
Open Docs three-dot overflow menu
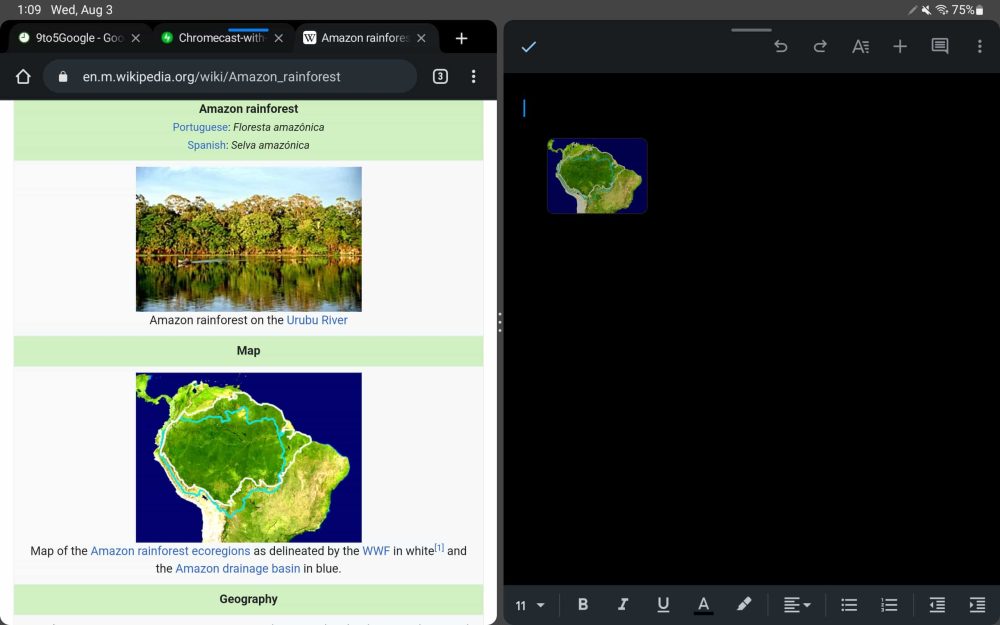click(979, 47)
